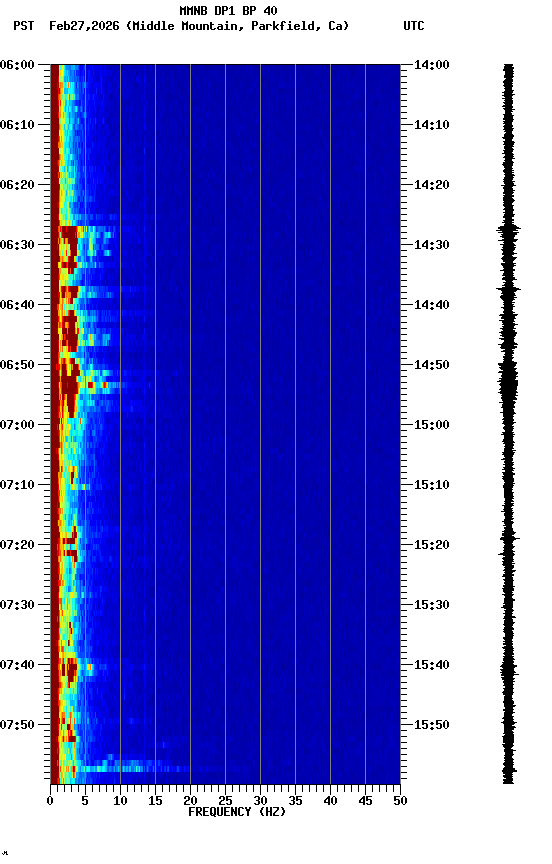This screenshot has width=552, height=864.
Task: Click the UTC time label '15:20'
Action: tap(431, 545)
